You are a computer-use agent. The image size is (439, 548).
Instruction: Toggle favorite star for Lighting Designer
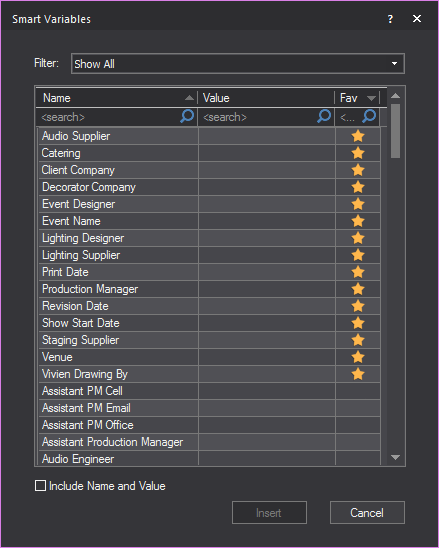(x=358, y=238)
